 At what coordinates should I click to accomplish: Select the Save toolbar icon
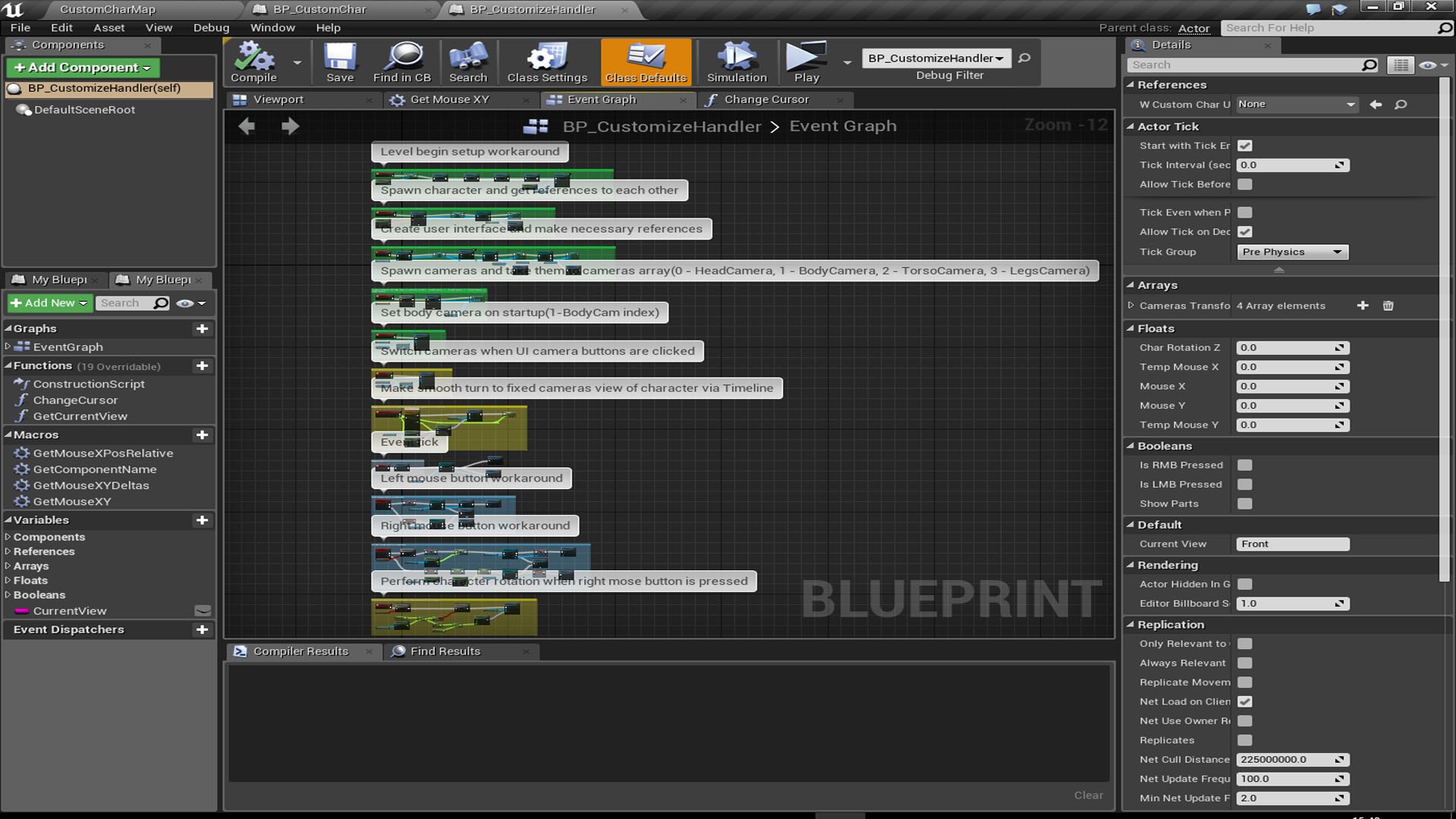340,62
